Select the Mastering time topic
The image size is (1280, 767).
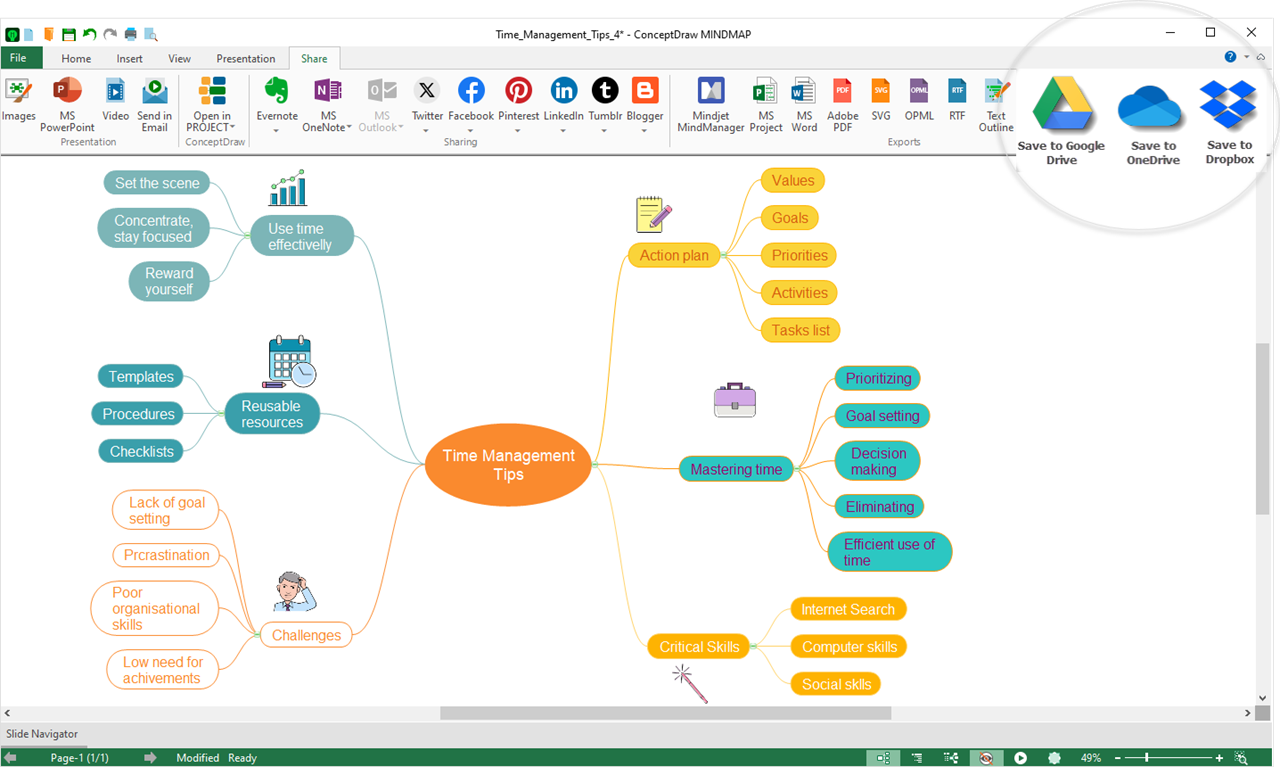point(736,469)
